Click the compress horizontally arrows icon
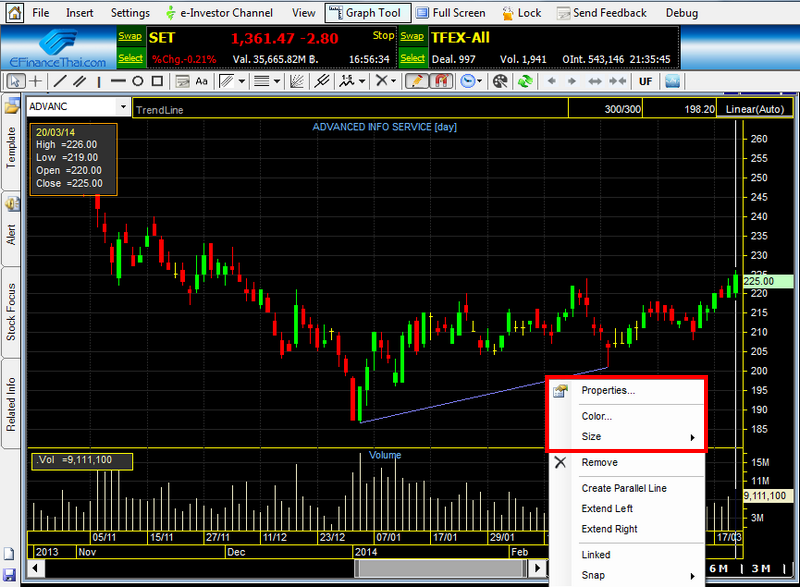This screenshot has width=800, height=587. 617,81
